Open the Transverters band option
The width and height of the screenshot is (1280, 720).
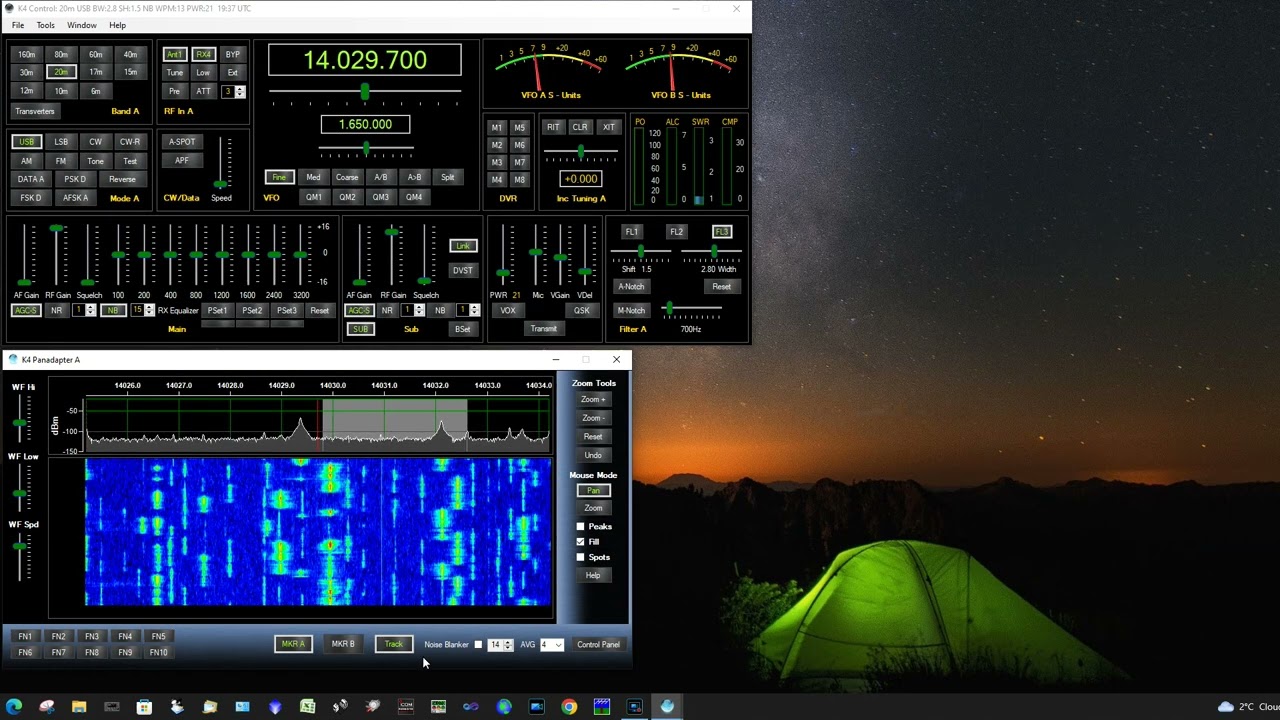(35, 111)
